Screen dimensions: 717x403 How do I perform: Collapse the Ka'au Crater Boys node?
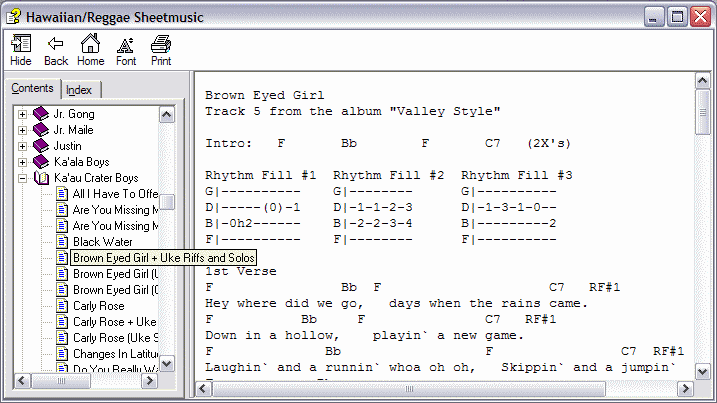click(22, 178)
